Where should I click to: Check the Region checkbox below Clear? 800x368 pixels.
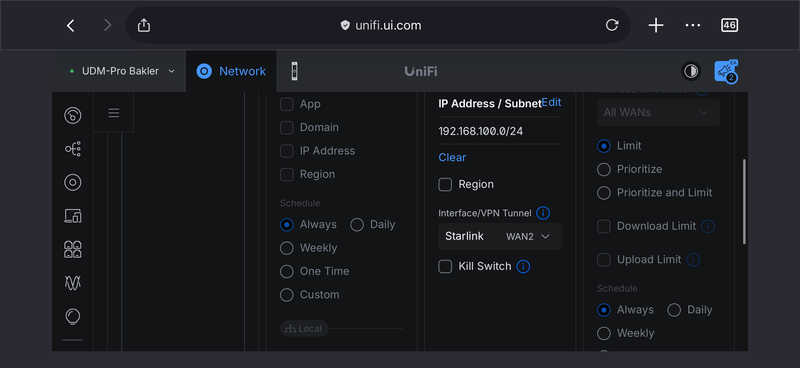pyautogui.click(x=445, y=185)
